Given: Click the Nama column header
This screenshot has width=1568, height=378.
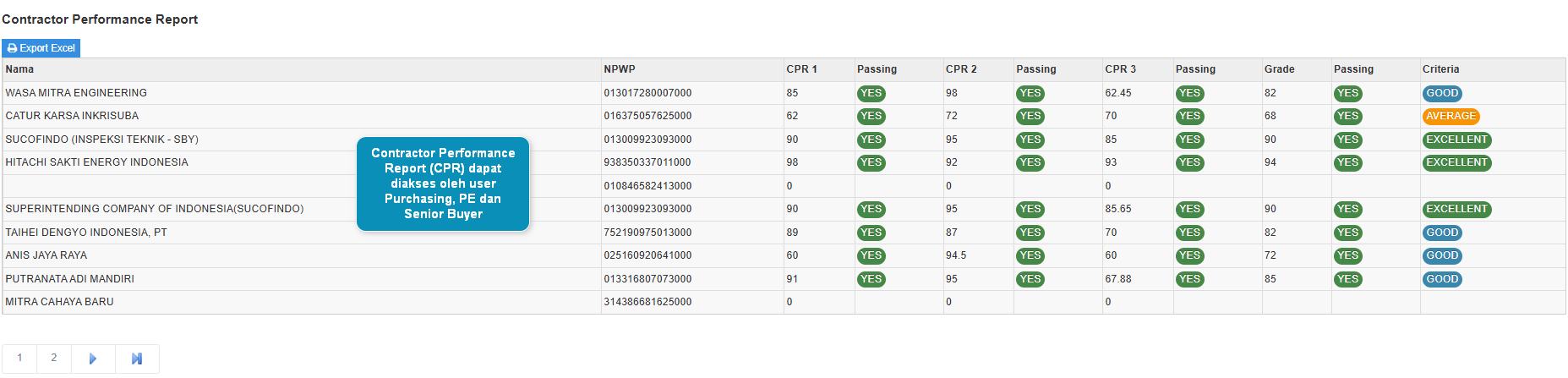Looking at the screenshot, I should pyautogui.click(x=20, y=69).
